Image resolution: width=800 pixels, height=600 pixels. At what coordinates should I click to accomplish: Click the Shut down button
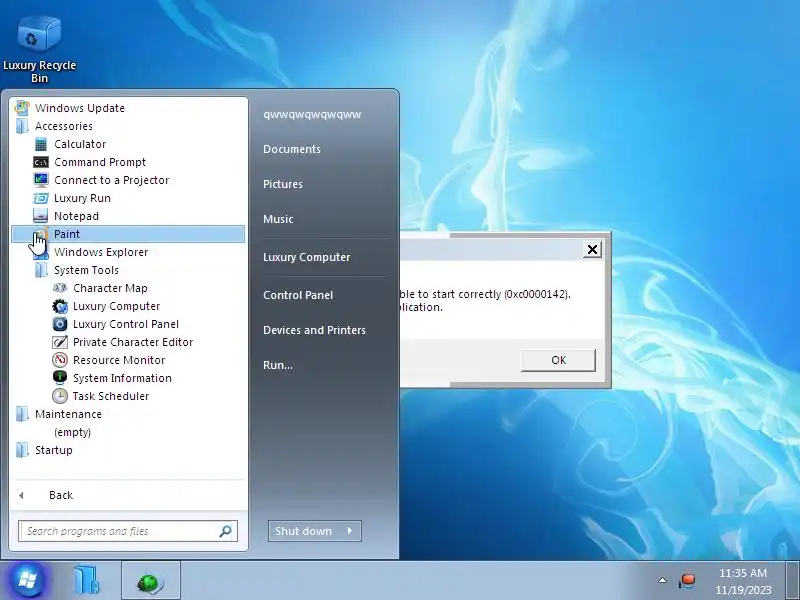303,531
